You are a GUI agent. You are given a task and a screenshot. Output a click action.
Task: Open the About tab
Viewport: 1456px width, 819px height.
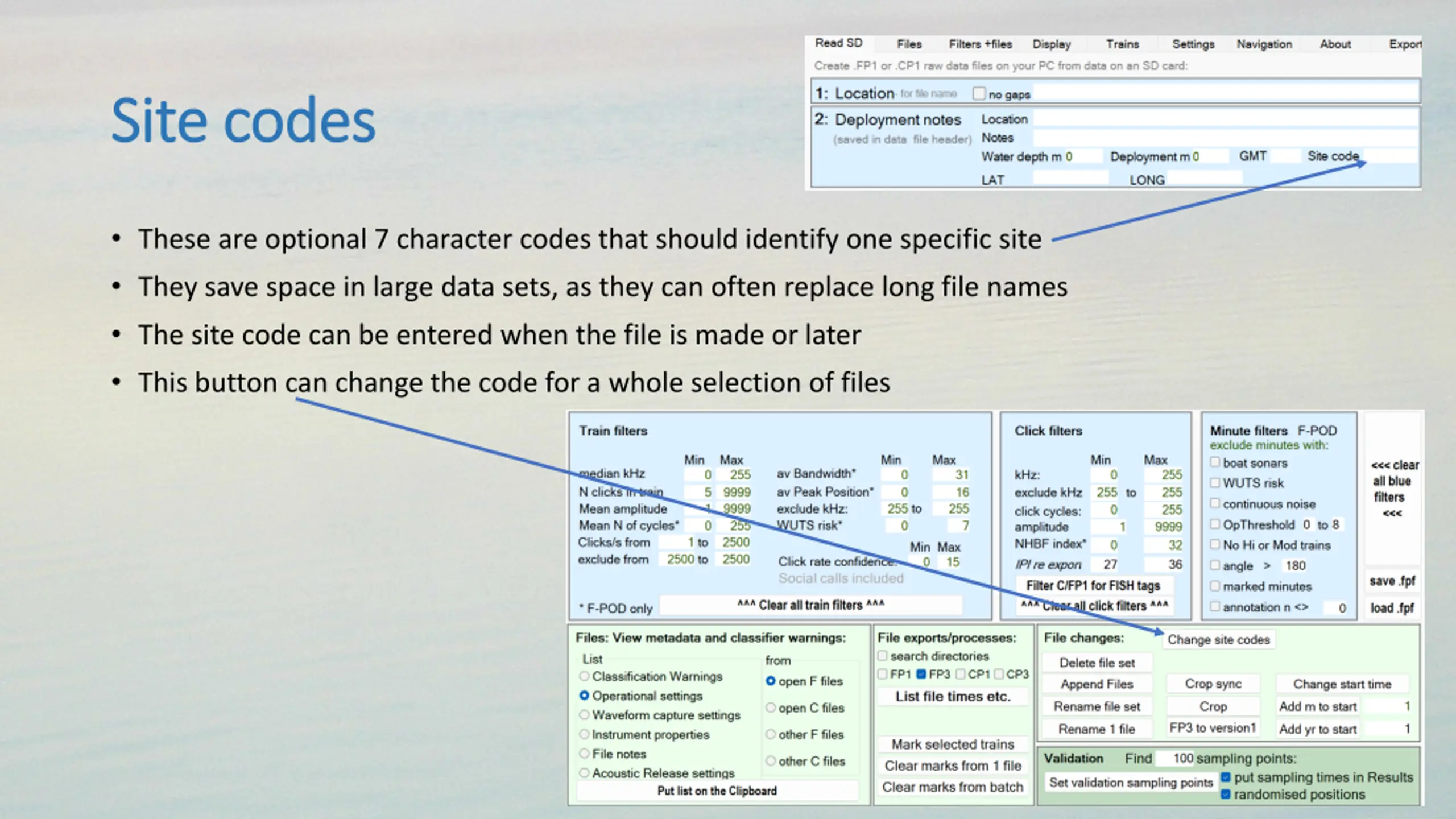click(x=1335, y=44)
